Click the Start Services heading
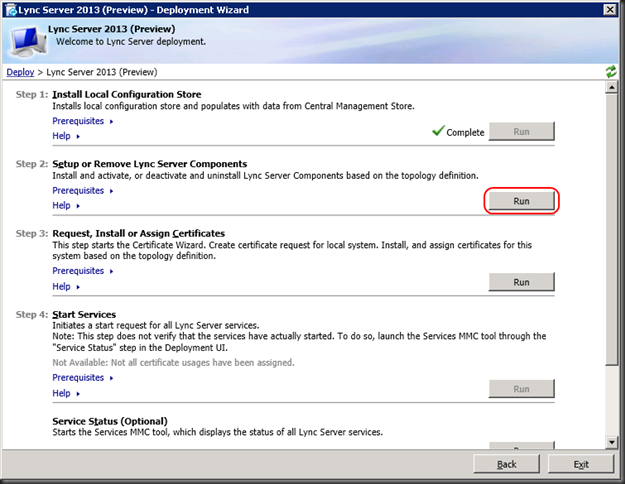The height and width of the screenshot is (484, 625). click(x=84, y=315)
